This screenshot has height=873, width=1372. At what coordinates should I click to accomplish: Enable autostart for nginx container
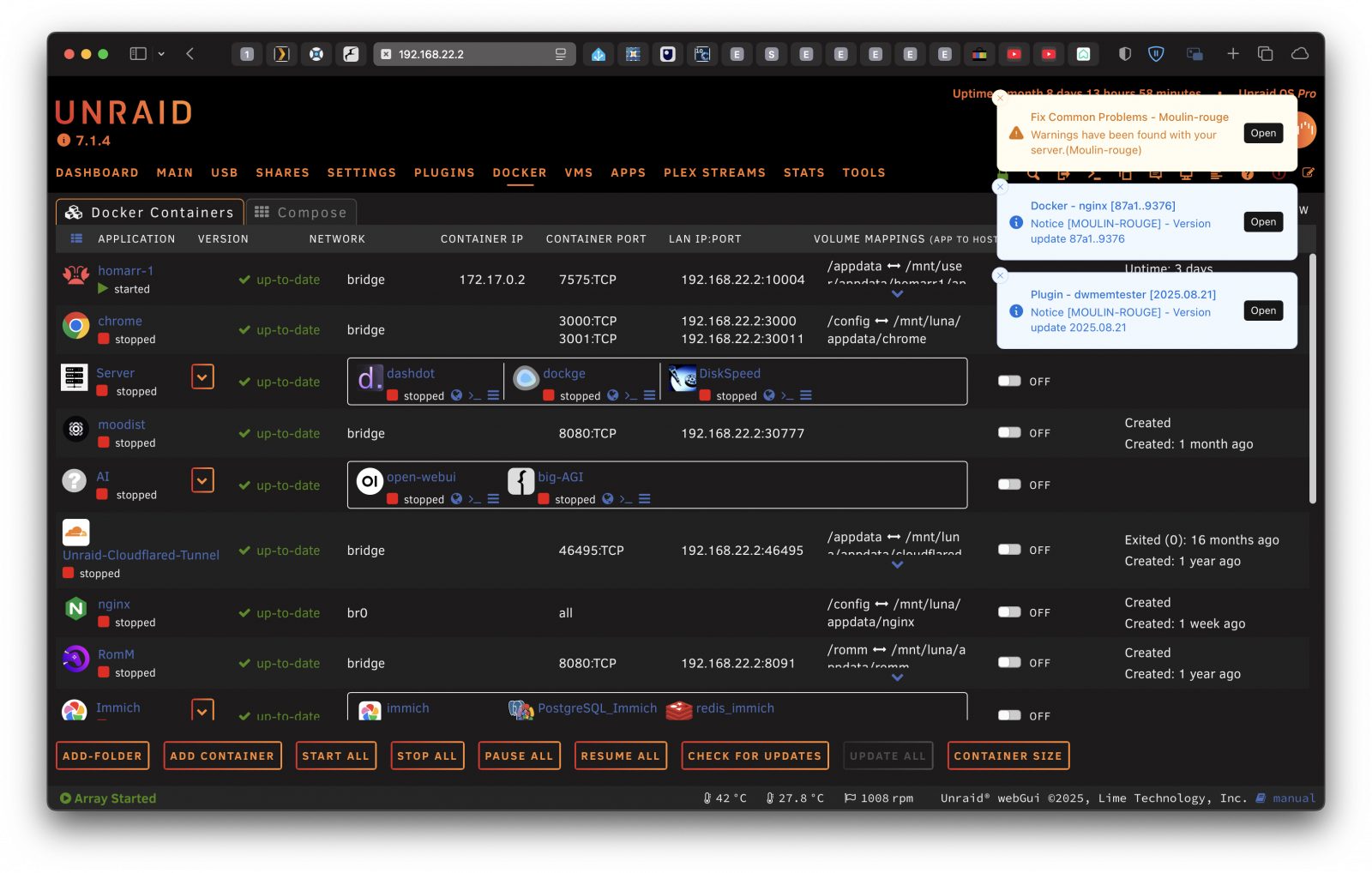pos(1009,612)
